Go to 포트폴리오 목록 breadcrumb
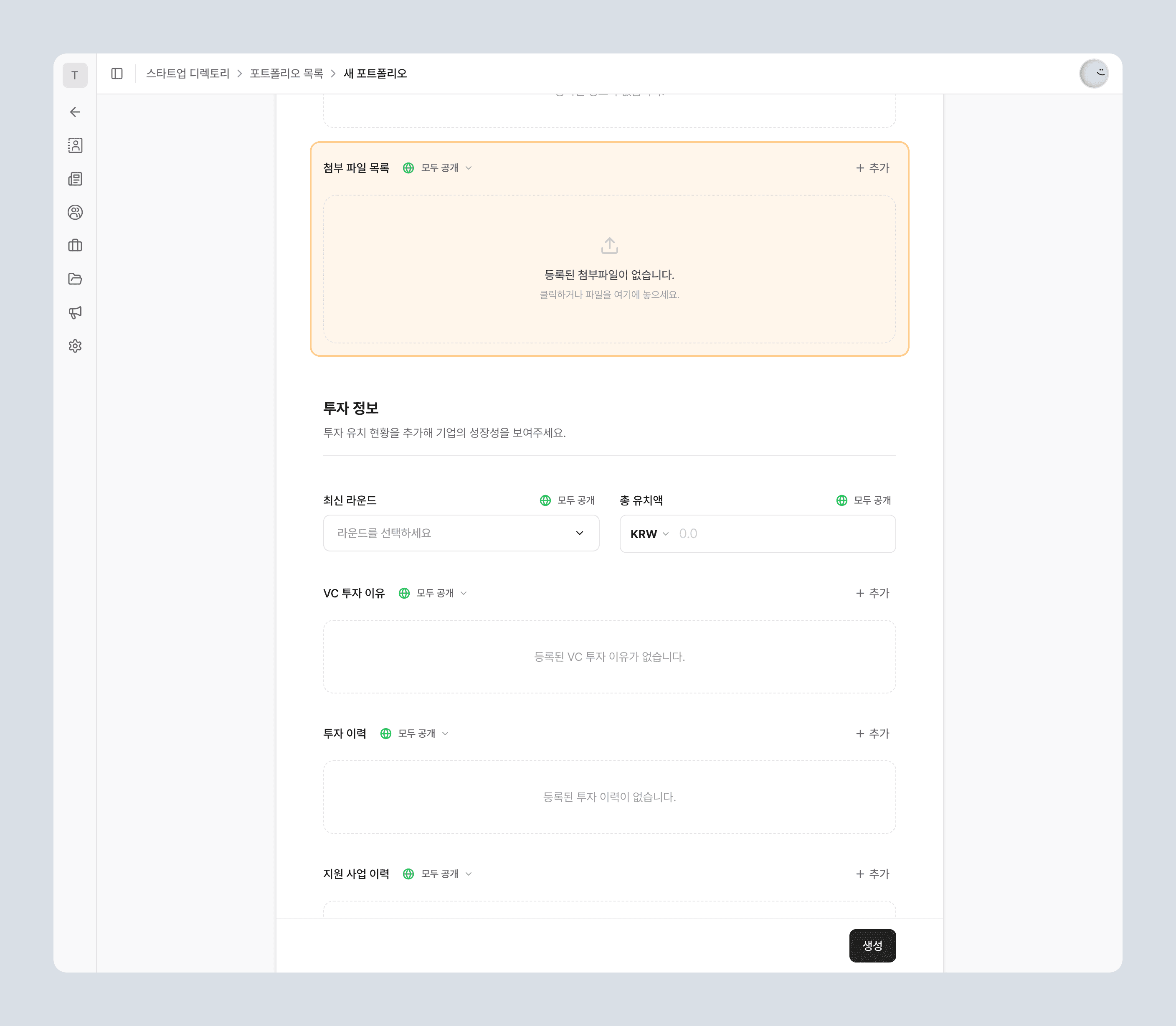 287,73
